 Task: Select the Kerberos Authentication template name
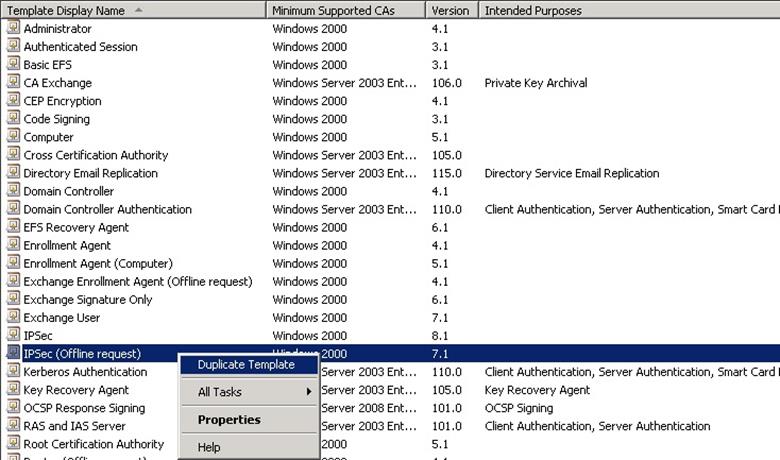pyautogui.click(x=85, y=372)
